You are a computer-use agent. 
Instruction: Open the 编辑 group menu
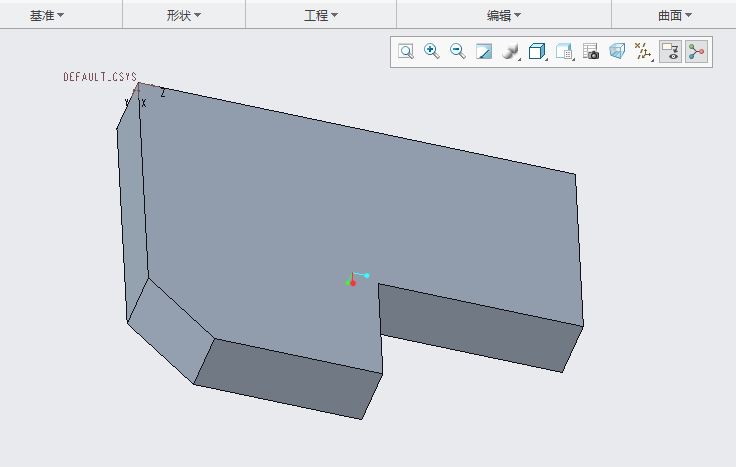pos(504,15)
